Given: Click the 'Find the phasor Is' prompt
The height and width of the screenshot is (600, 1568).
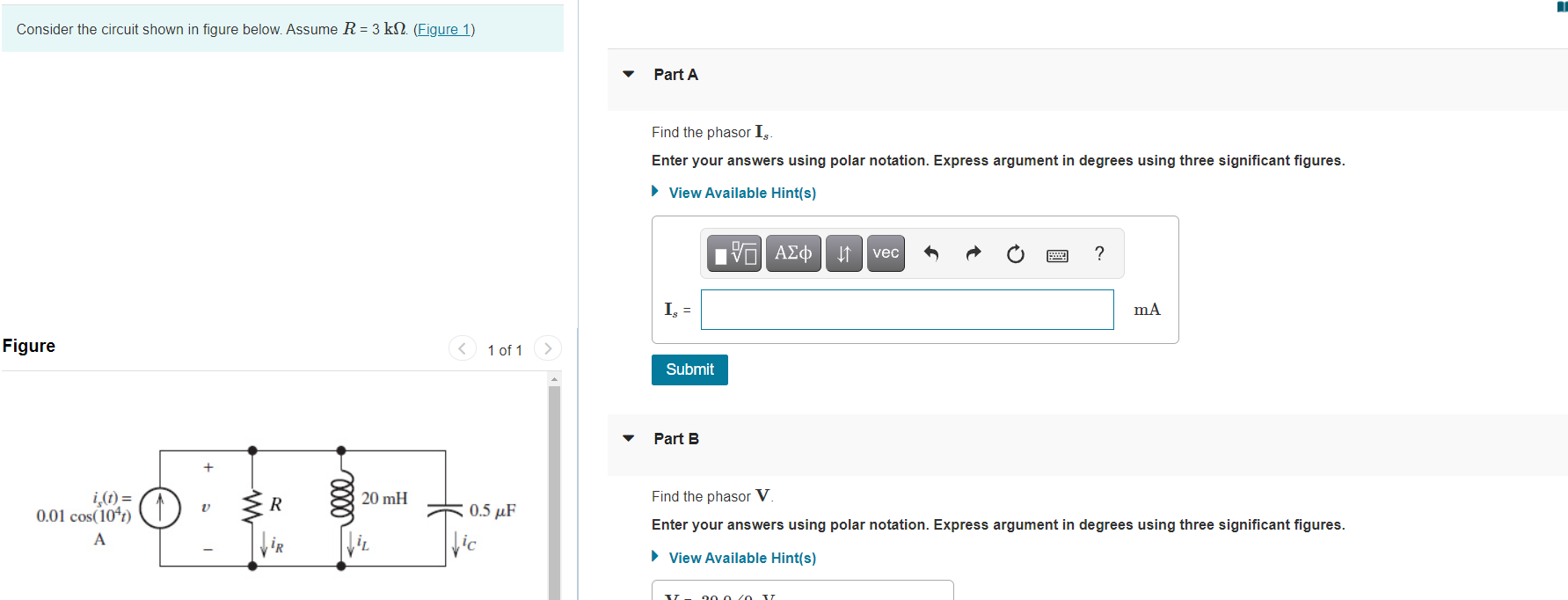Looking at the screenshot, I should click(711, 132).
